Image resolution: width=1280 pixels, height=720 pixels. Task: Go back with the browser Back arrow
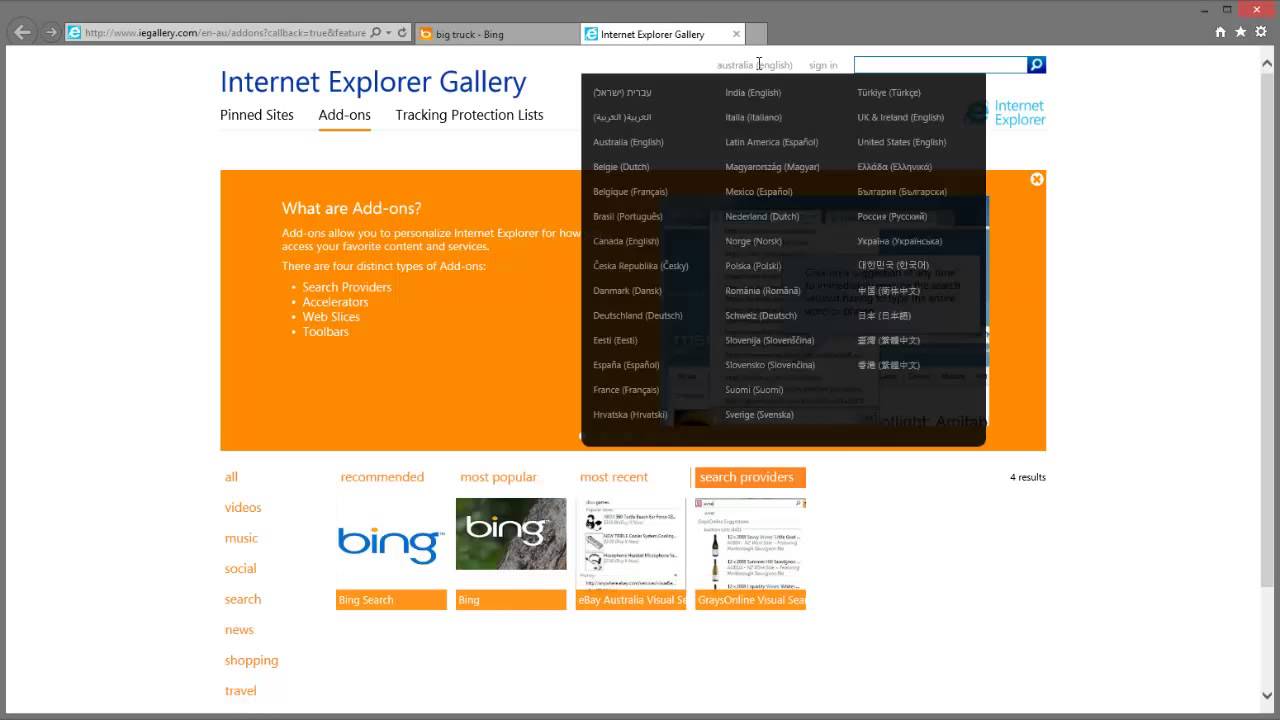(22, 32)
